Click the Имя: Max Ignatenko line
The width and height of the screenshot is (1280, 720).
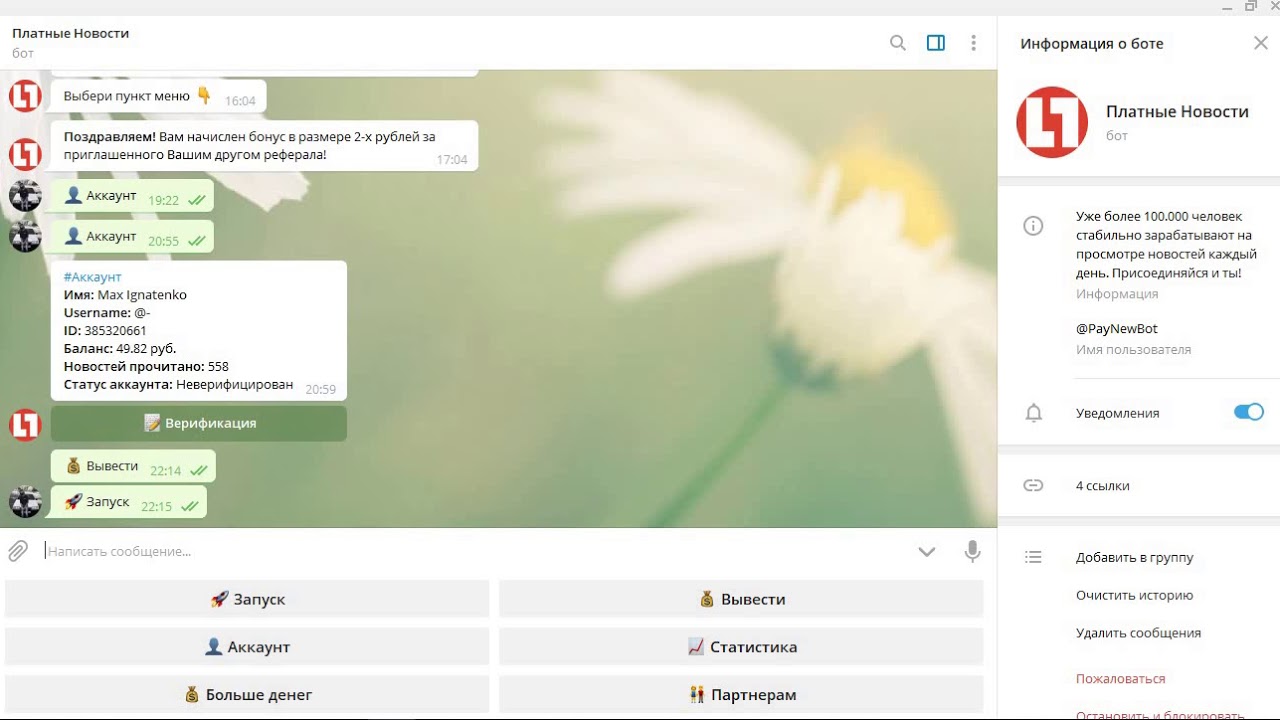[125, 295]
